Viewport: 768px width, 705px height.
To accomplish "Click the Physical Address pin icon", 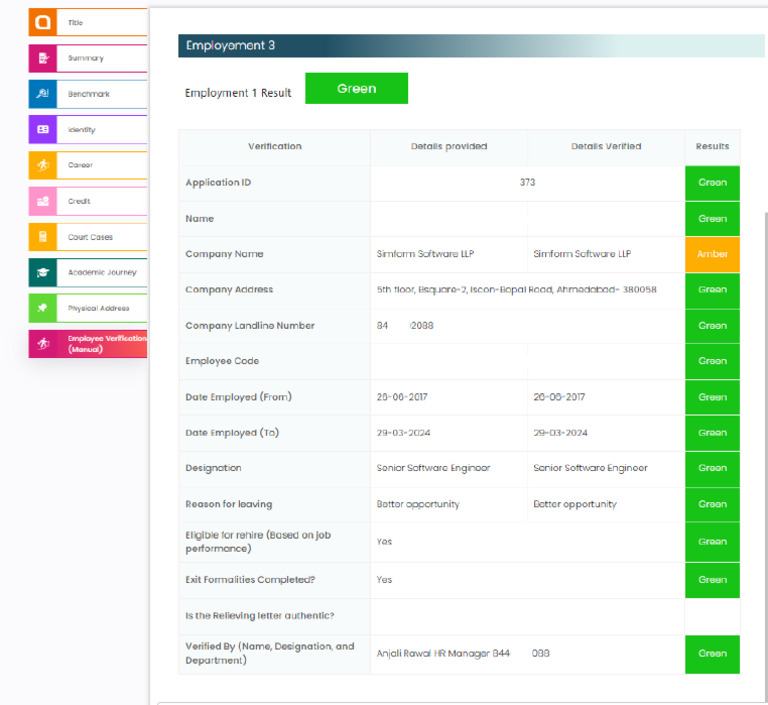I will [x=43, y=308].
